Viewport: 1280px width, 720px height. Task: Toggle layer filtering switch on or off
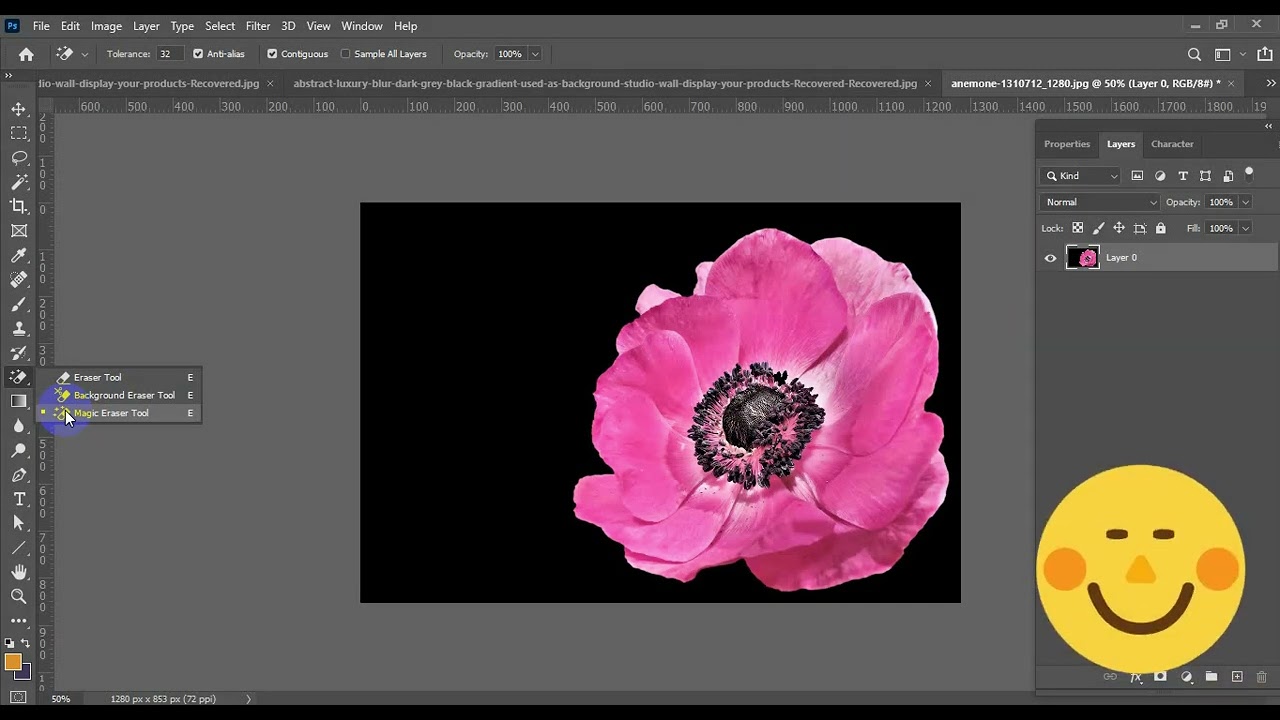point(1249,174)
